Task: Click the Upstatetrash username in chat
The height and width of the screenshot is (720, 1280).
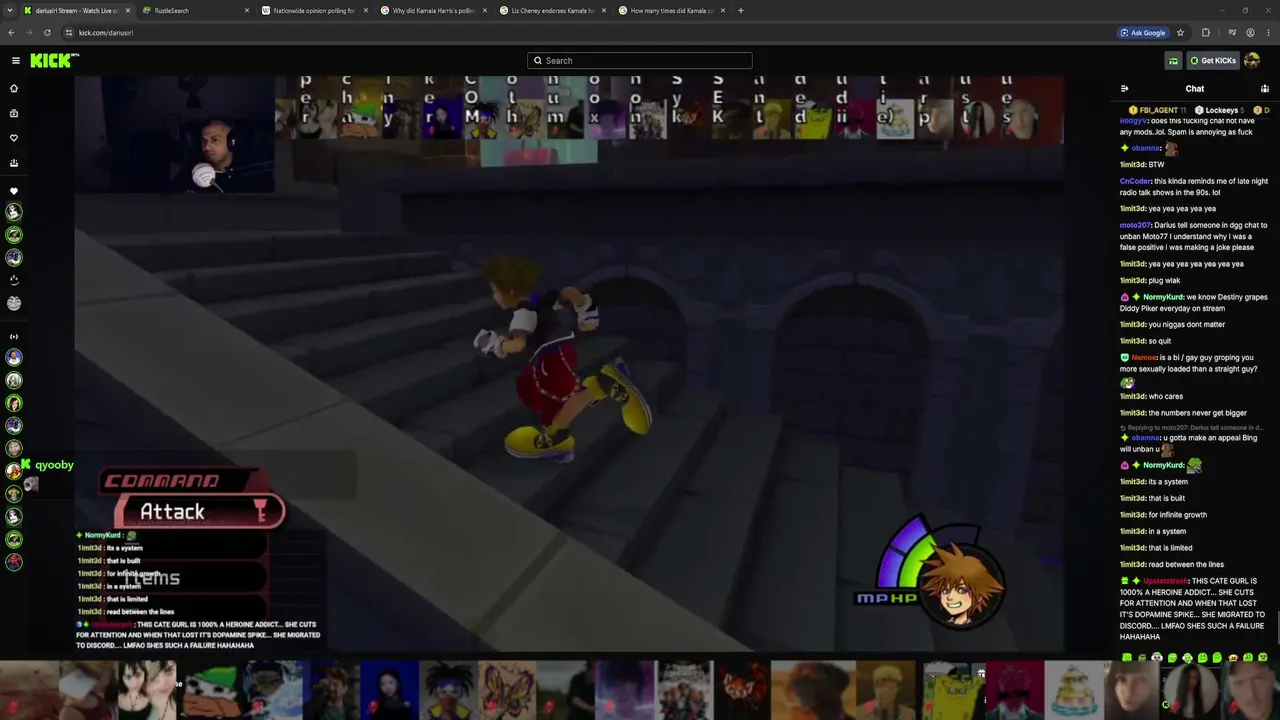Action: click(x=1165, y=581)
